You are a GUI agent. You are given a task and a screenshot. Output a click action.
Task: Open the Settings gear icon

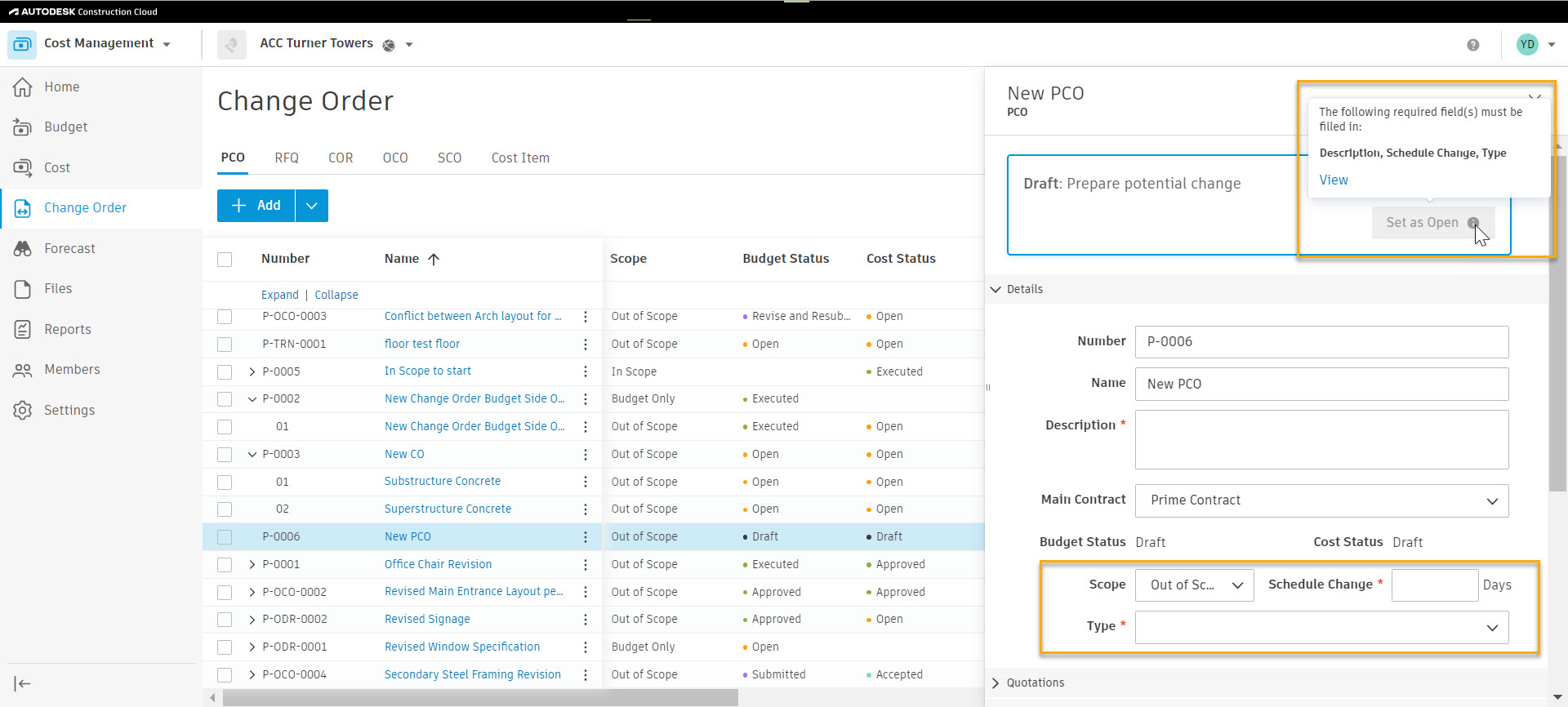point(23,410)
